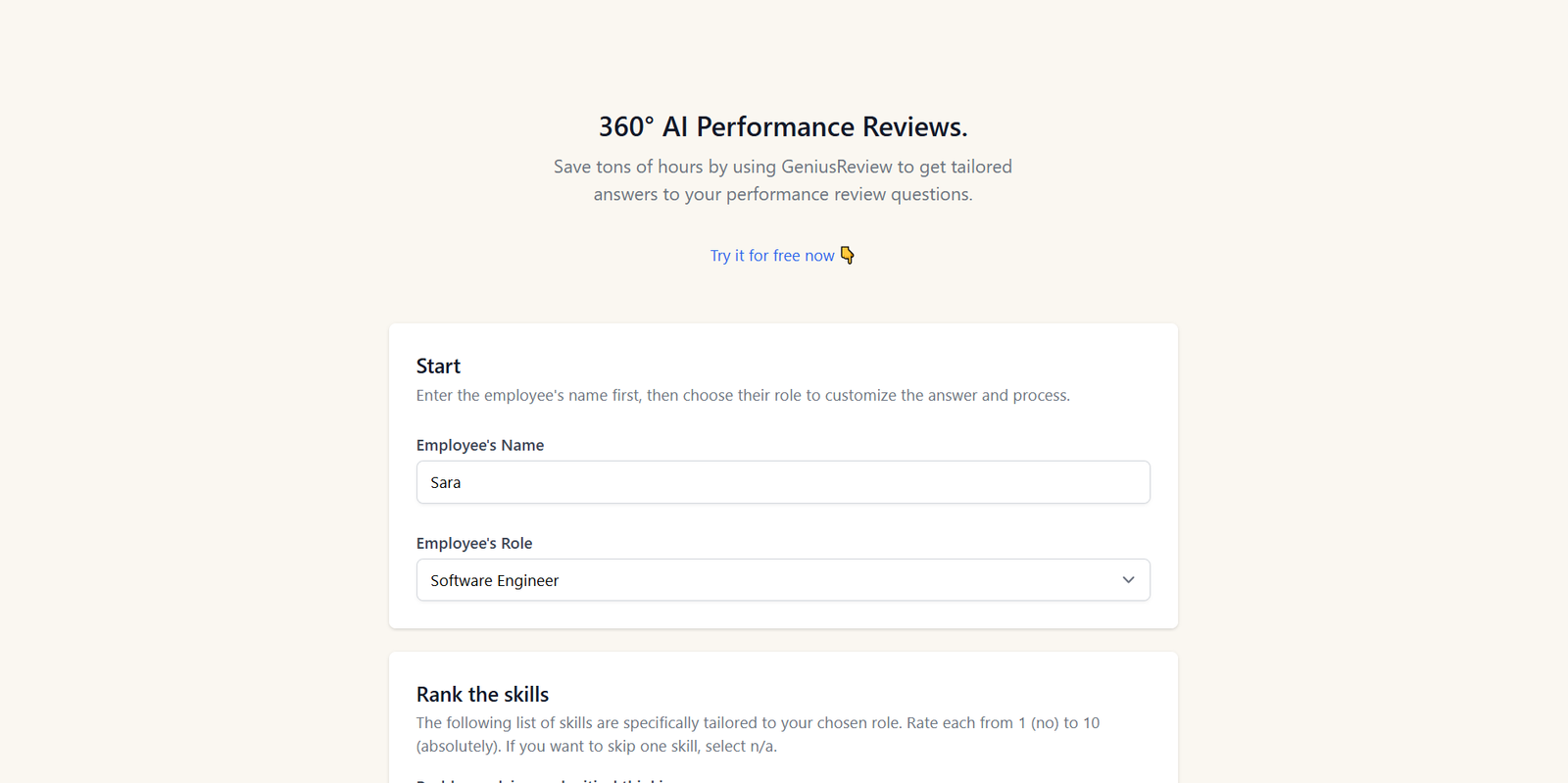Click the word 'GeniusReview' in the subtitle

(x=836, y=167)
